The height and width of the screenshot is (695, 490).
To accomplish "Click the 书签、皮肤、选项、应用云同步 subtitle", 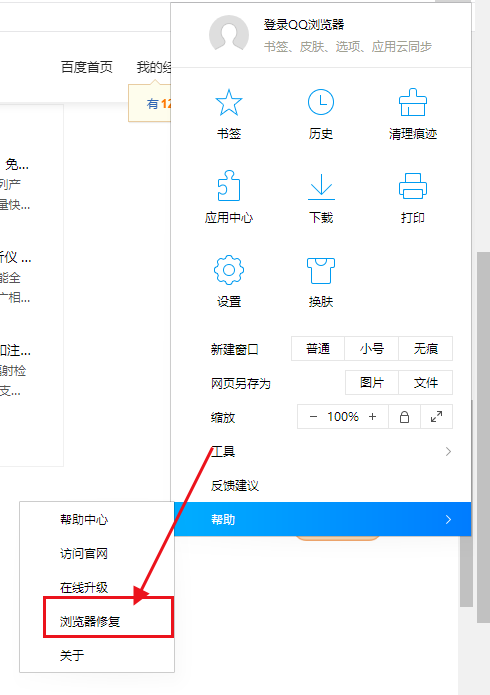I will coord(348,47).
